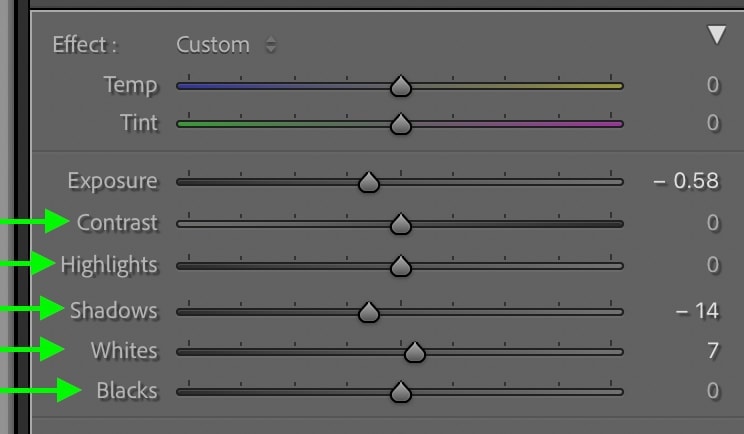
Task: Select the Exposure value field showing -0.58
Action: (x=686, y=181)
